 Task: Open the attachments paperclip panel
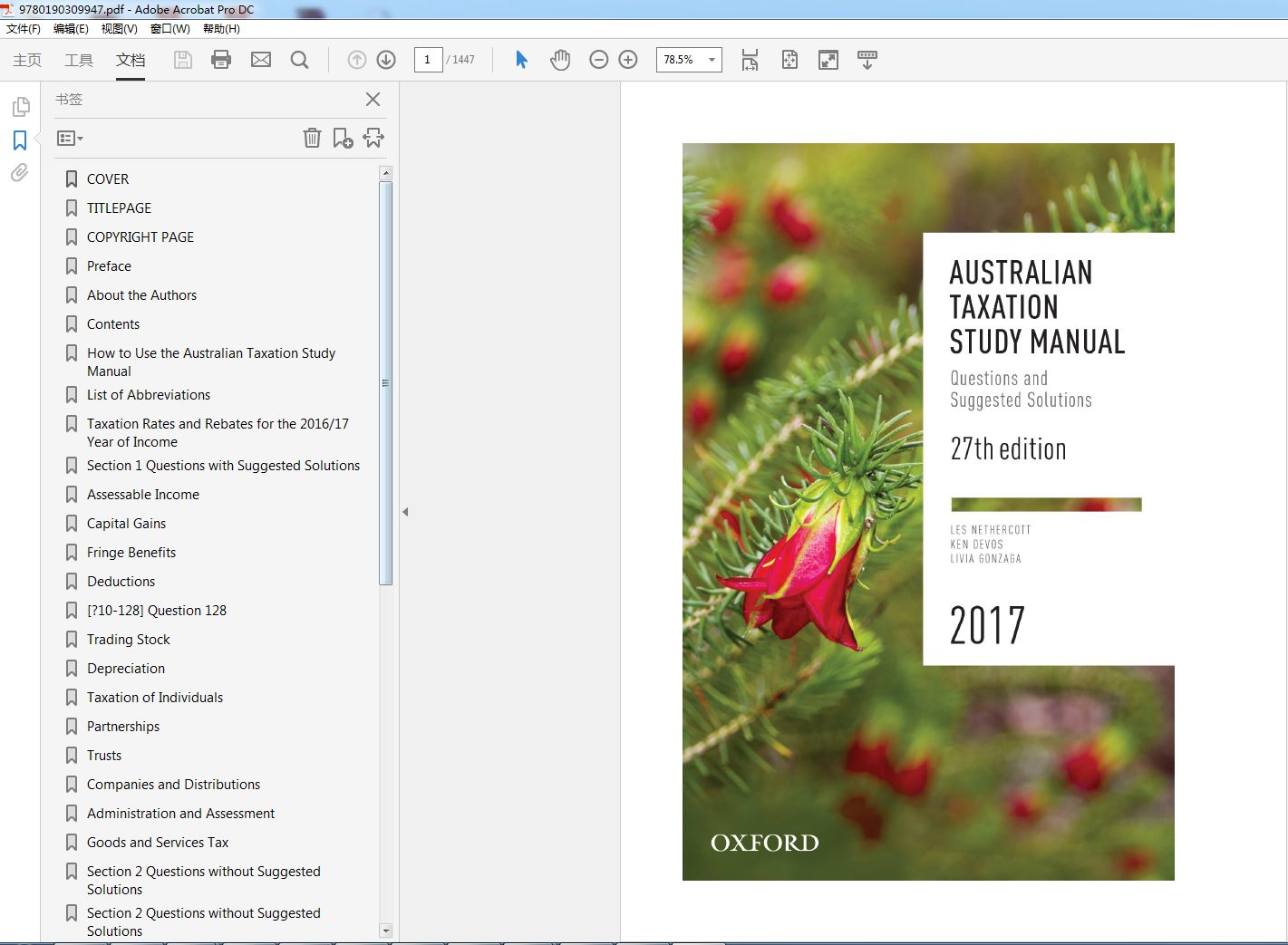(x=20, y=172)
